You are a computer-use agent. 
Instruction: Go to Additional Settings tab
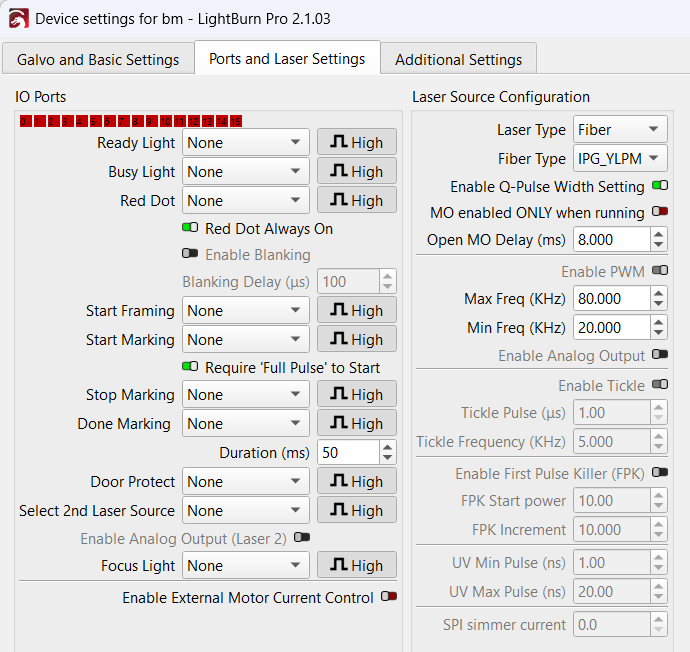coord(459,59)
